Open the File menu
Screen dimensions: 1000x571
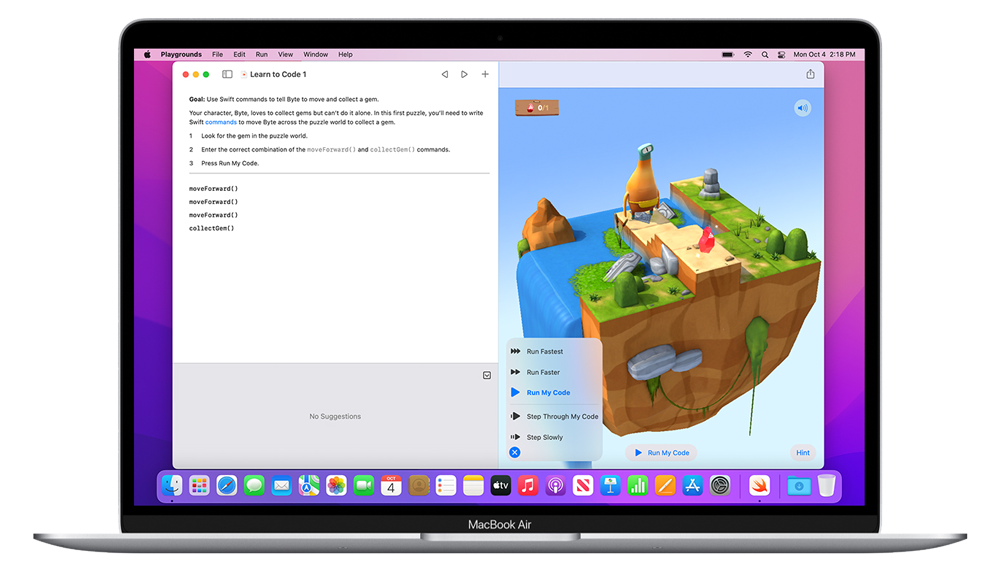coord(217,54)
